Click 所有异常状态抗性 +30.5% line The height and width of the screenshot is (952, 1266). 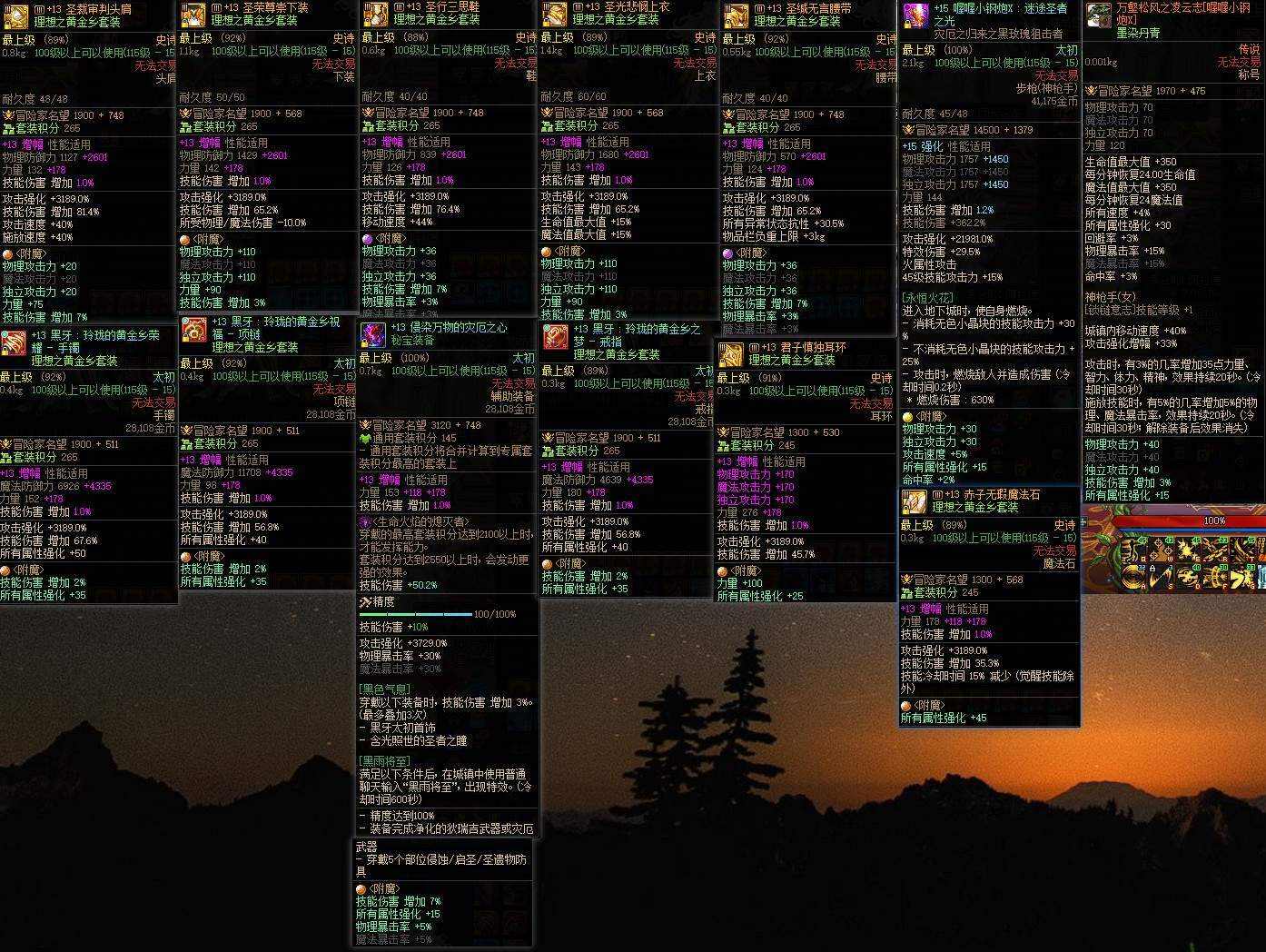[x=784, y=223]
